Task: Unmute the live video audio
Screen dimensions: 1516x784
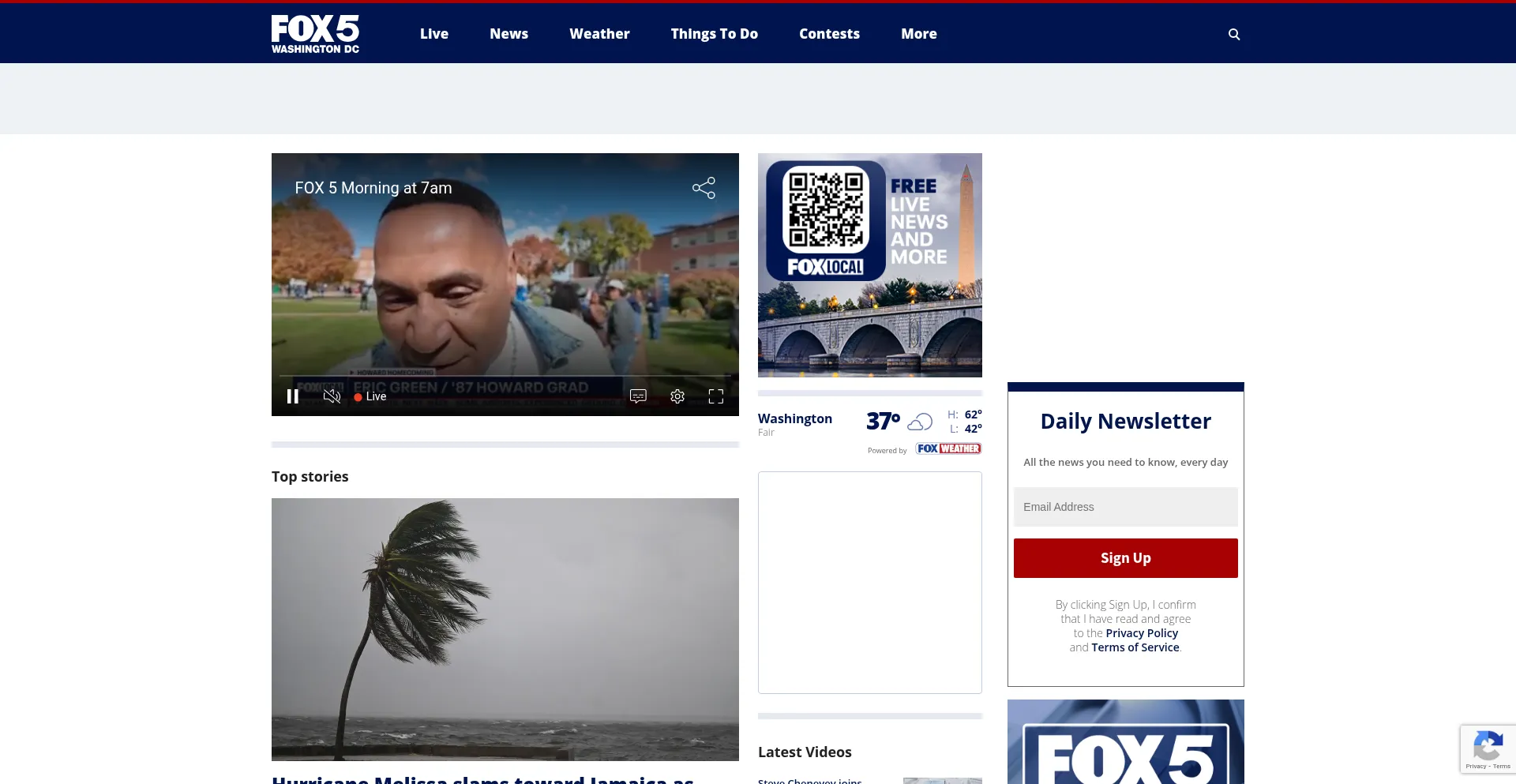Action: (332, 396)
